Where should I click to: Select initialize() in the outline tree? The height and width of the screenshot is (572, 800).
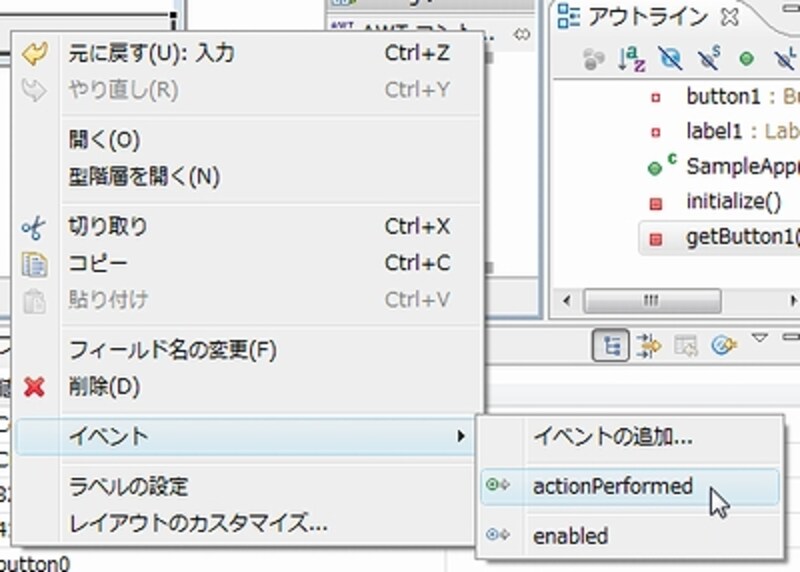[x=733, y=201]
